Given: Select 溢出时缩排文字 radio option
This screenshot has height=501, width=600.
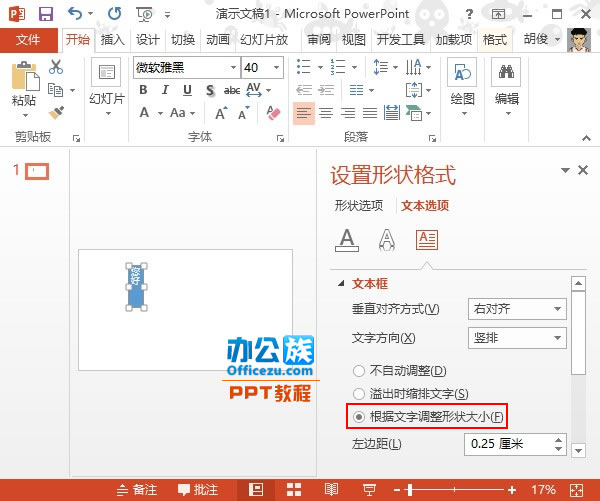Looking at the screenshot, I should 358,394.
